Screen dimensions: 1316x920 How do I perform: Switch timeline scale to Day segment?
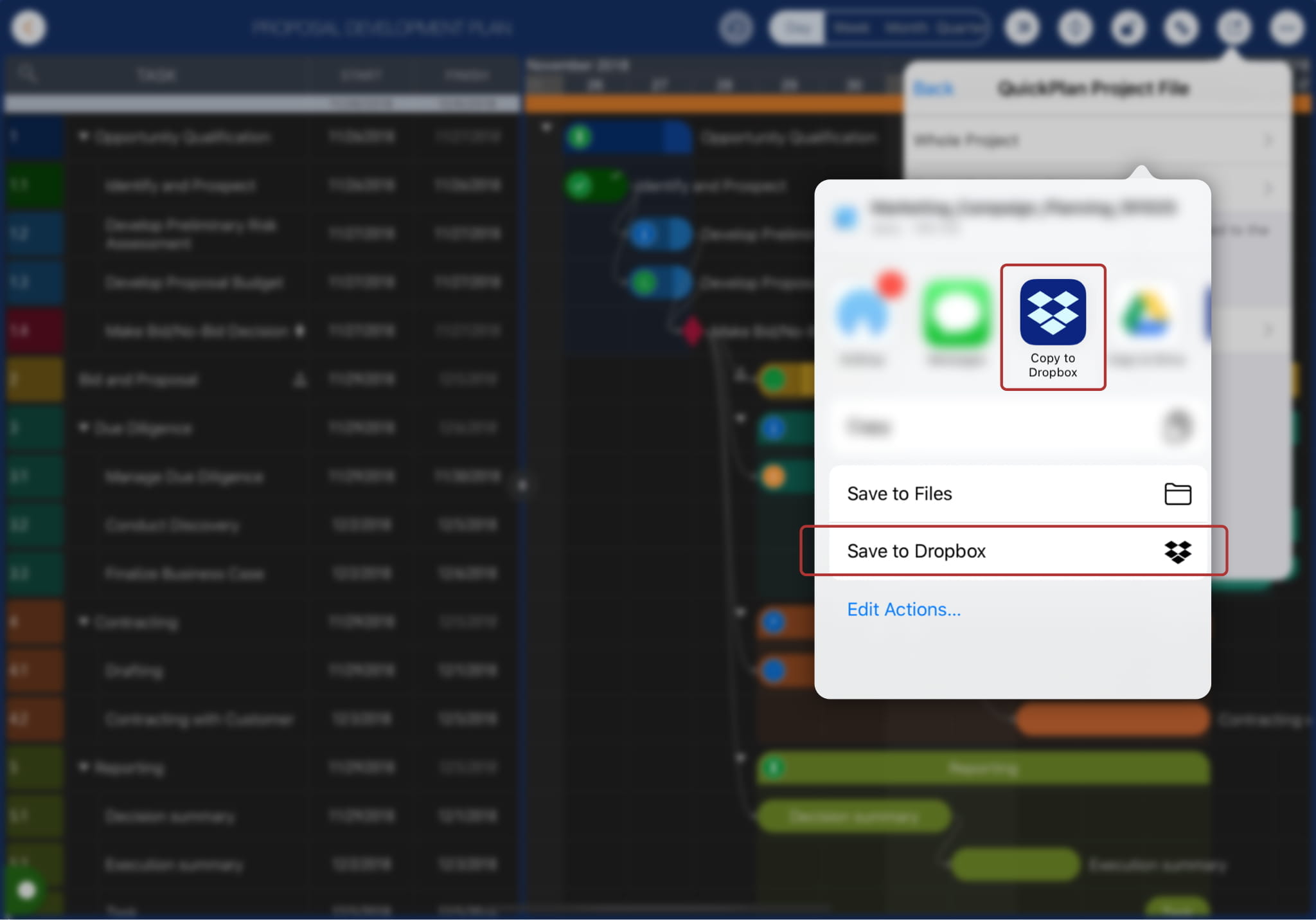click(x=797, y=28)
